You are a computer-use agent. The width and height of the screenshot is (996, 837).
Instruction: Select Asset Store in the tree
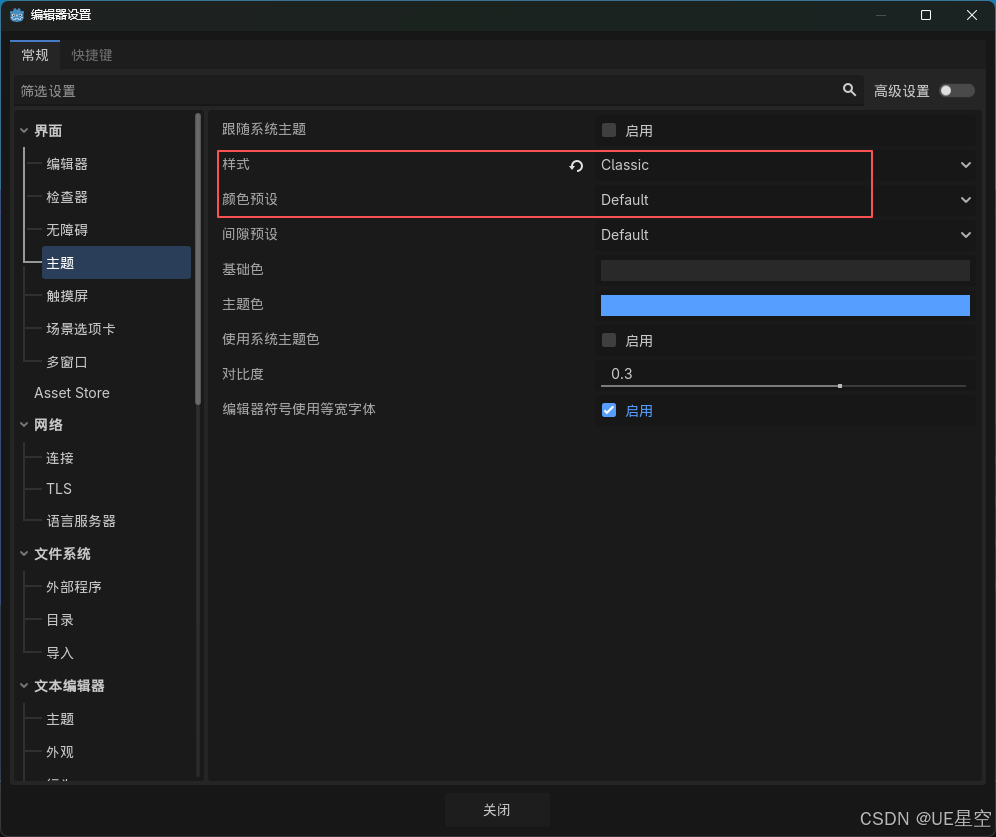point(72,393)
